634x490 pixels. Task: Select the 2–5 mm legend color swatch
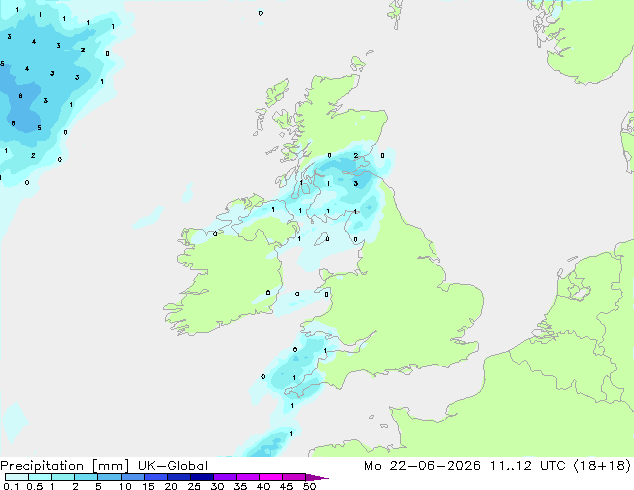click(86, 477)
